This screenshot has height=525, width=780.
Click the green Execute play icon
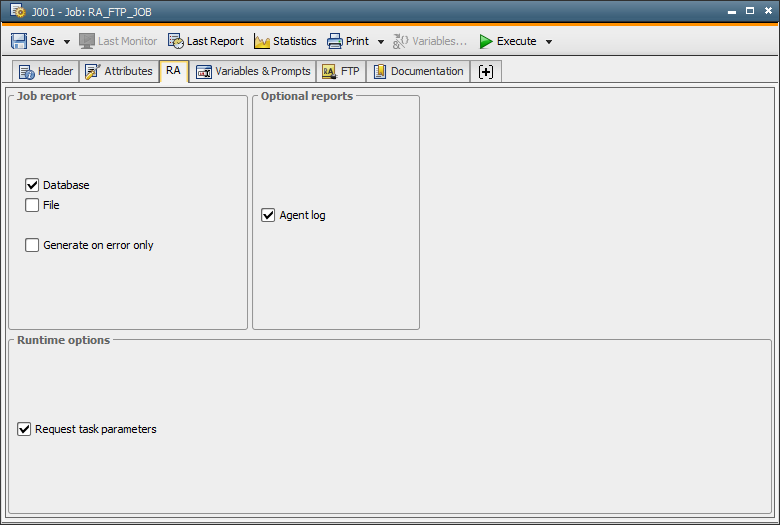pyautogui.click(x=486, y=41)
